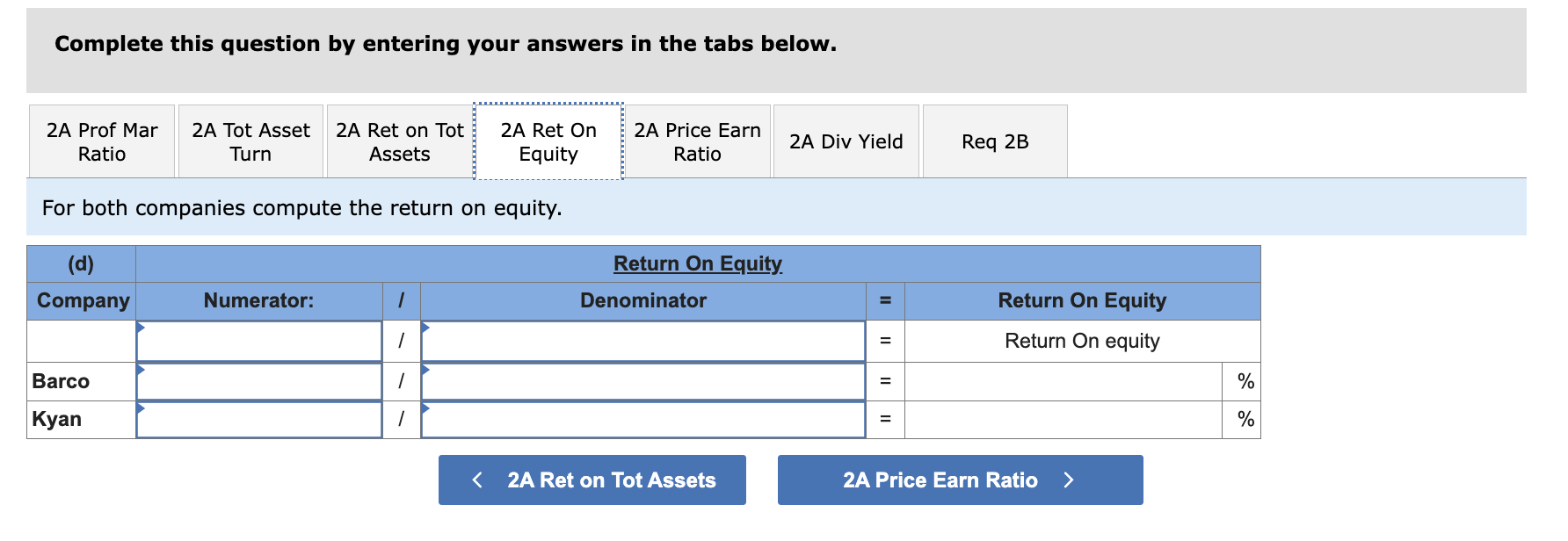
Task: Switch to the 2A Div Yield tab
Action: 846,141
